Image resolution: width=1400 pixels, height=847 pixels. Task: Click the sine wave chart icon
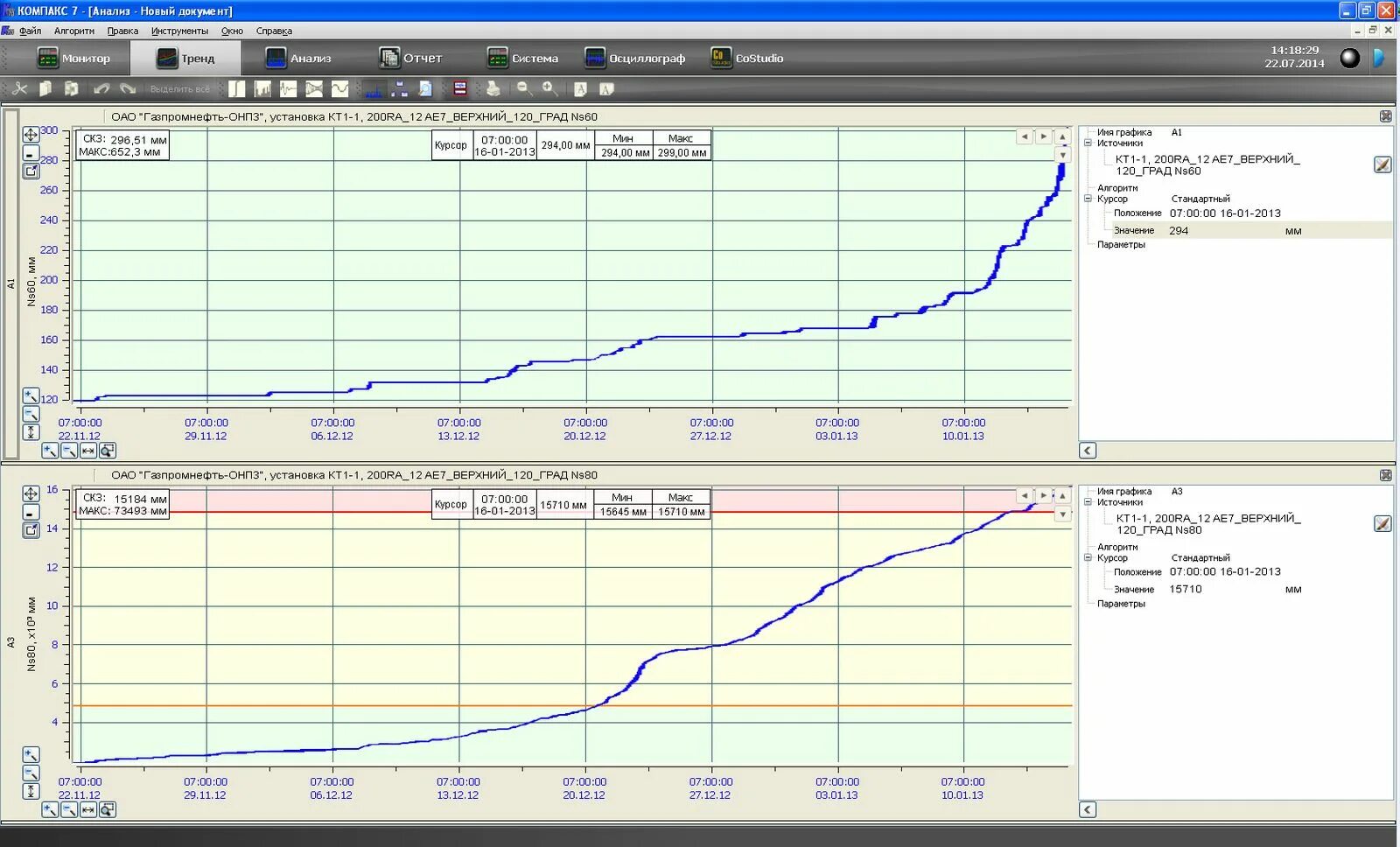[339, 88]
